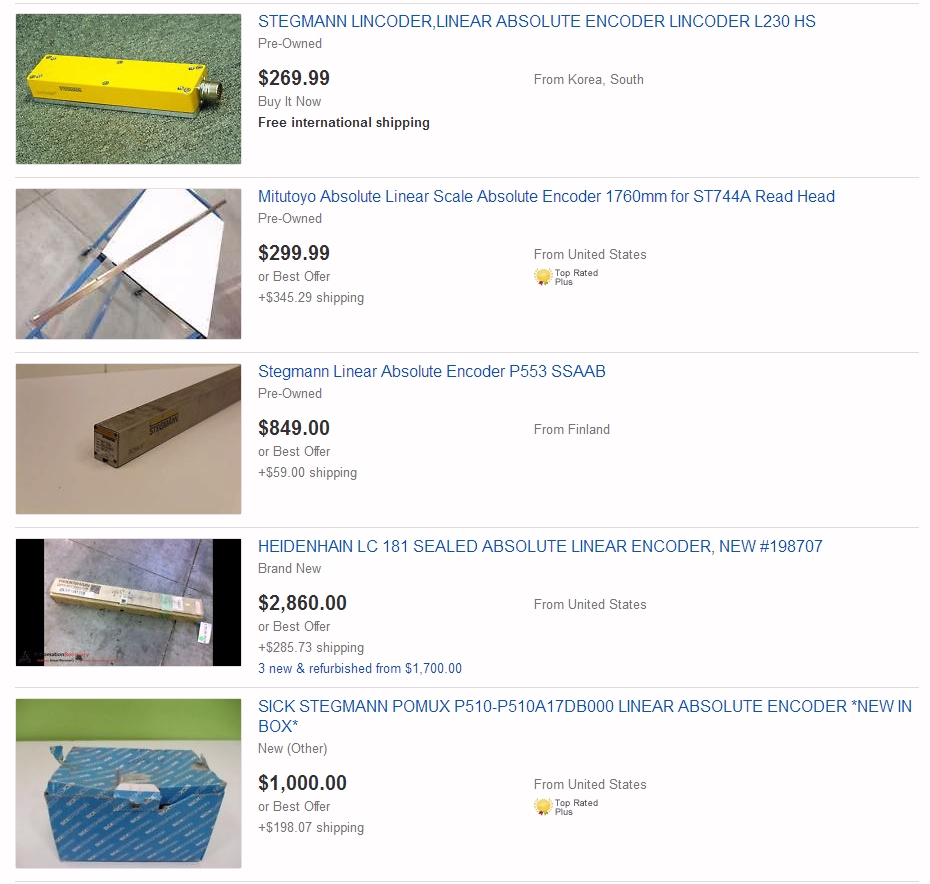930x884 pixels.
Task: Open the Stegmann Linear Absolute Encoder P553 title
Action: coord(432,371)
